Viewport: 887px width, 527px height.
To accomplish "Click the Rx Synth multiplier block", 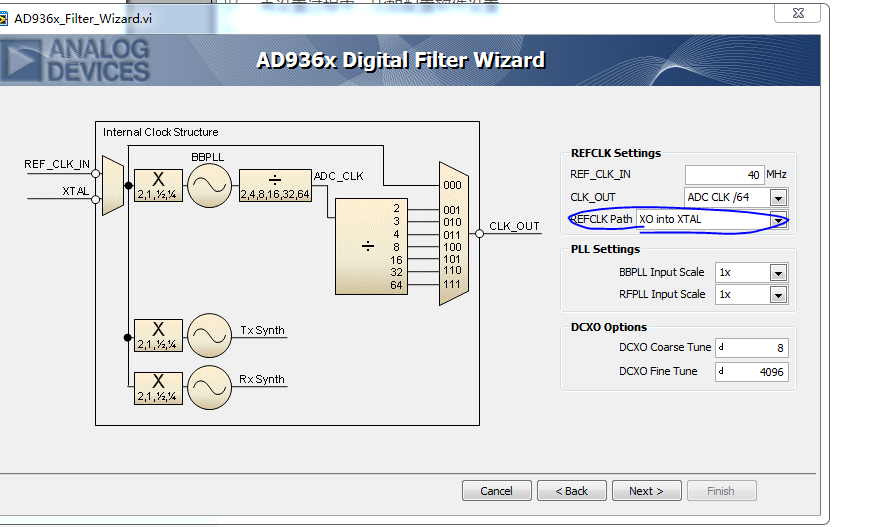I will pyautogui.click(x=158, y=388).
